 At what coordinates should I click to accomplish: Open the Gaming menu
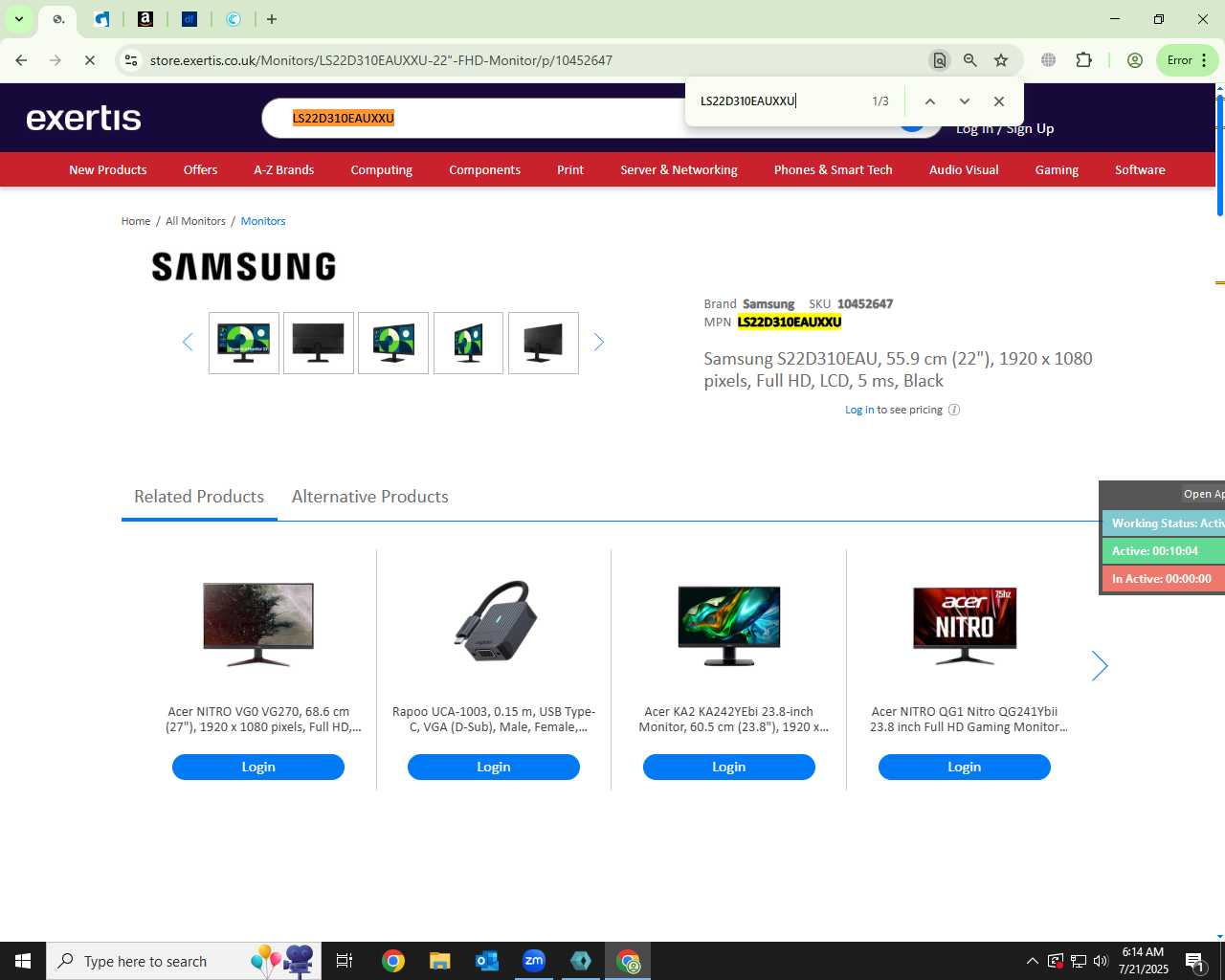[1057, 170]
